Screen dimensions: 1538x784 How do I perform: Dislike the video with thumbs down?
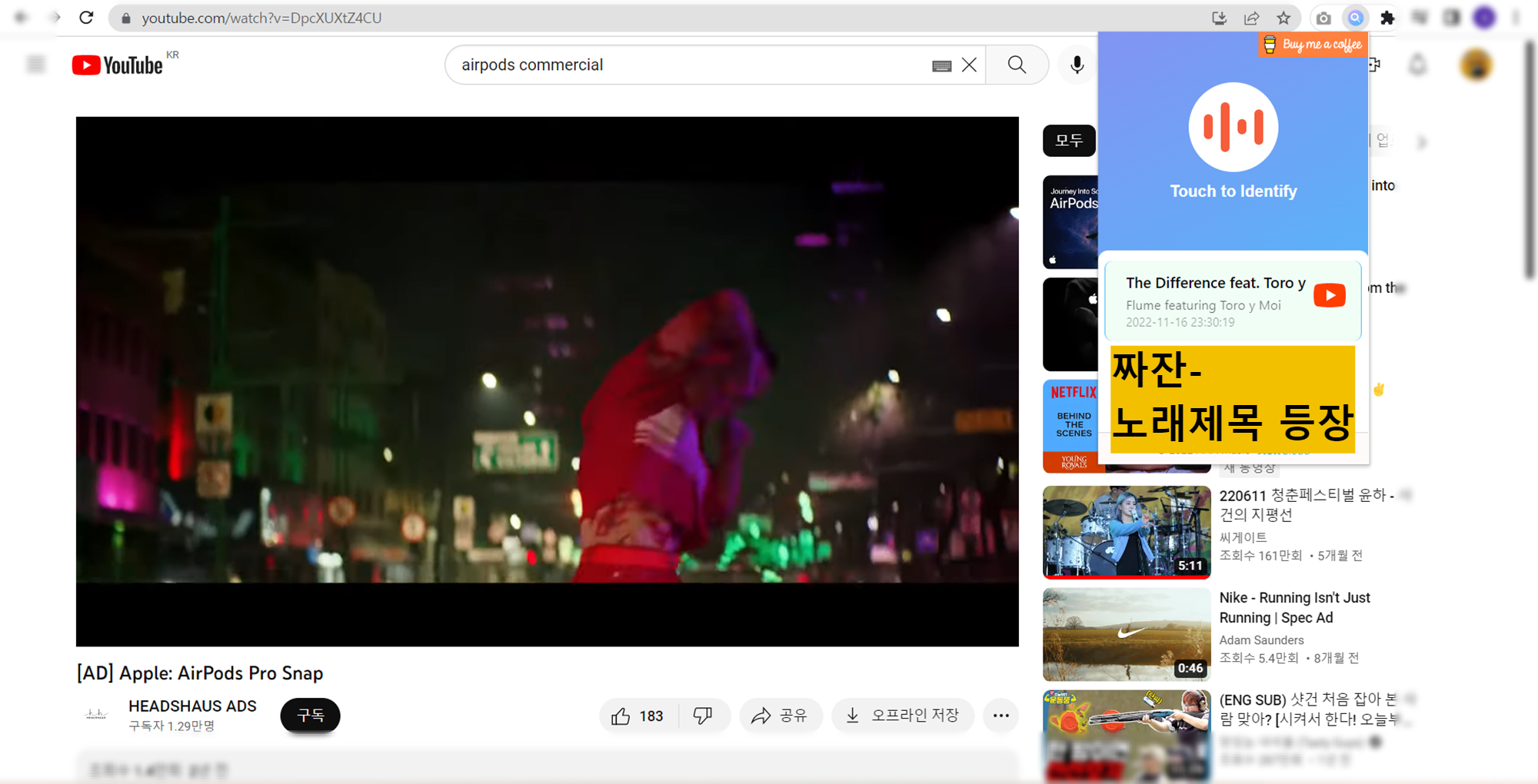(x=703, y=716)
